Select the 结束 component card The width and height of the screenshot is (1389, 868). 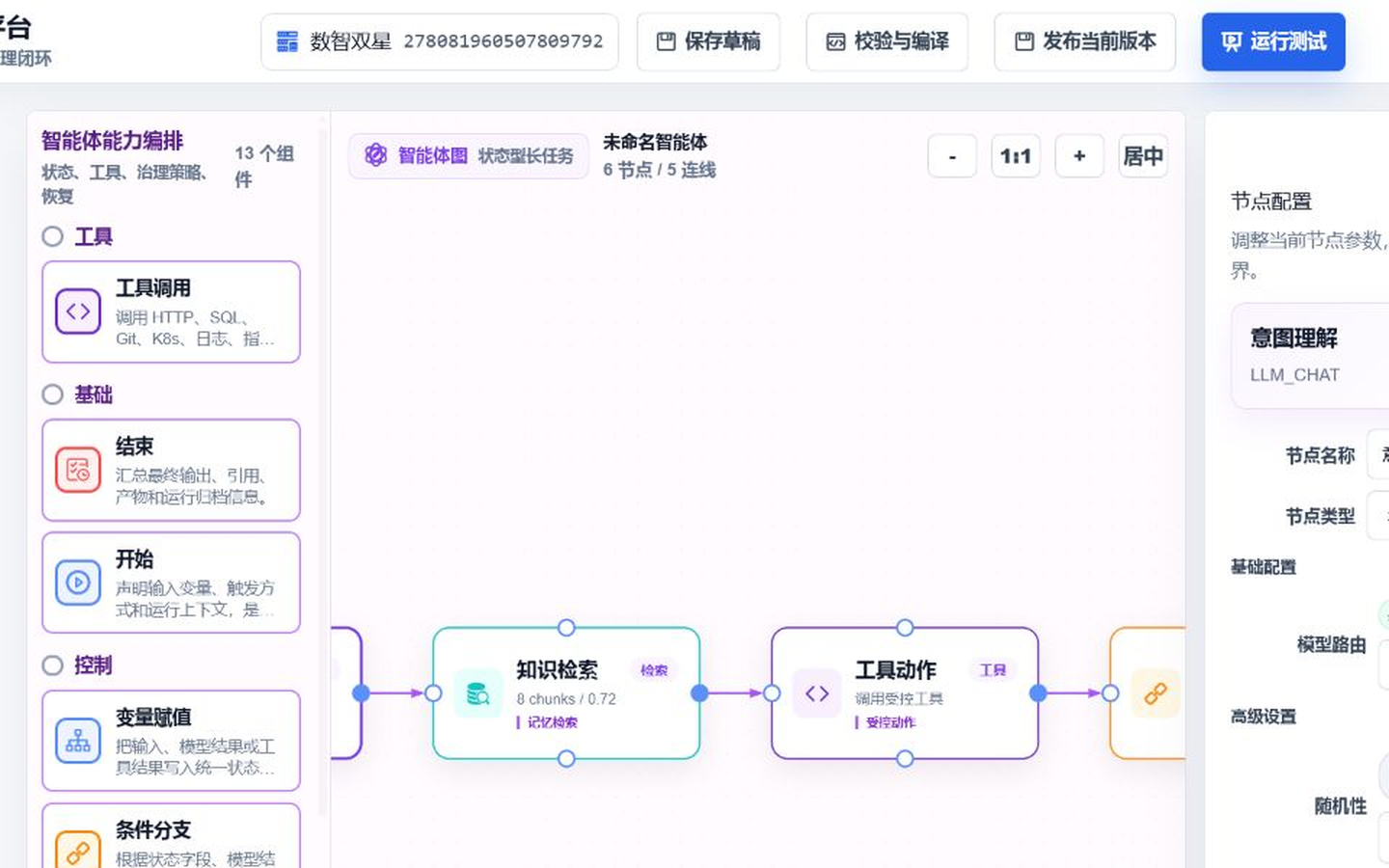point(171,470)
